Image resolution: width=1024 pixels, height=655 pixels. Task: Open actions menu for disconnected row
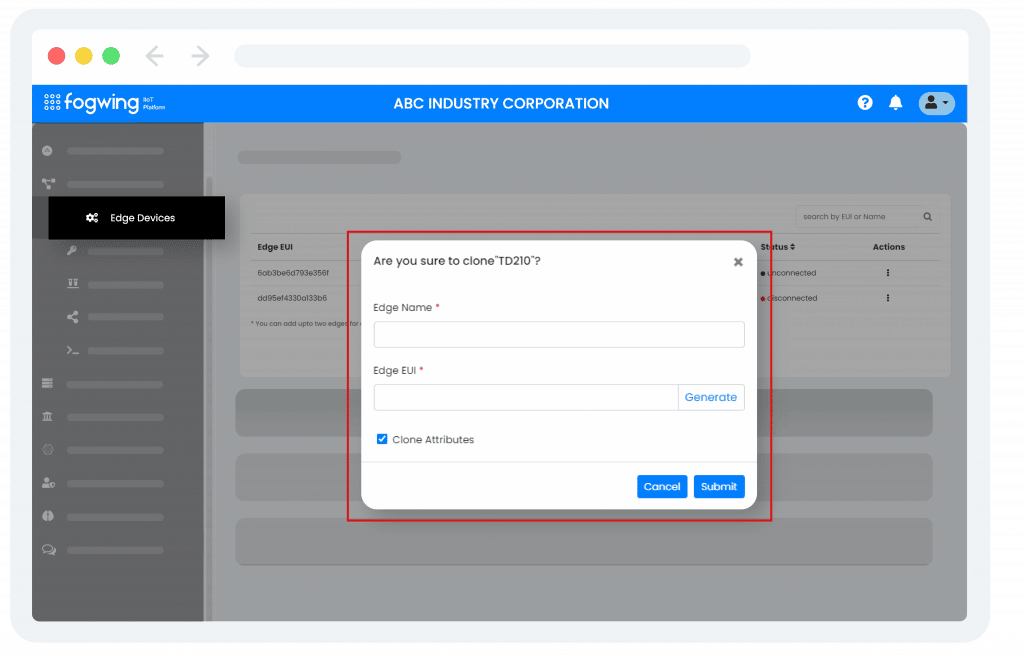pos(888,298)
